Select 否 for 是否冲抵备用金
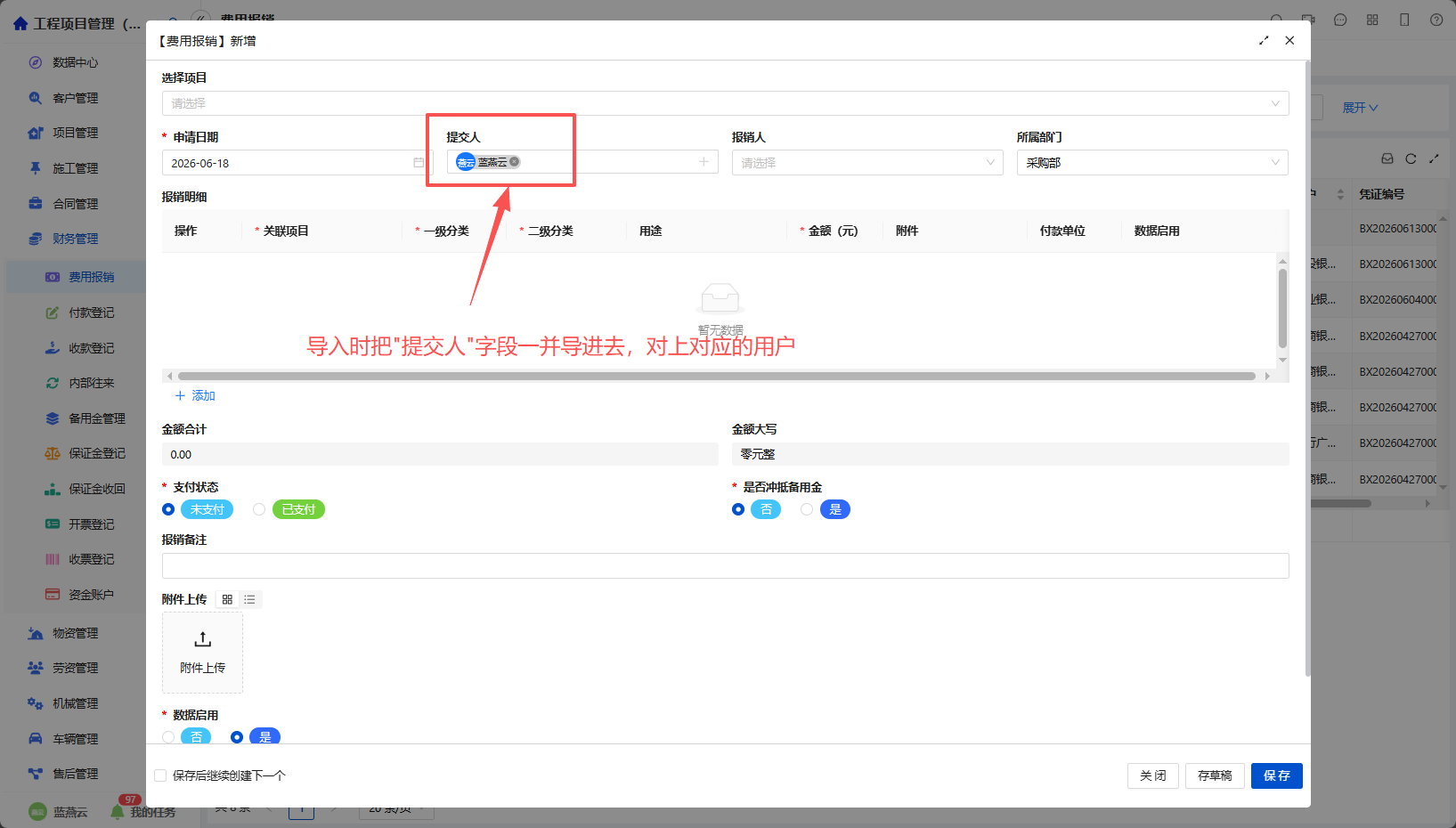This screenshot has height=828, width=1456. click(x=738, y=509)
